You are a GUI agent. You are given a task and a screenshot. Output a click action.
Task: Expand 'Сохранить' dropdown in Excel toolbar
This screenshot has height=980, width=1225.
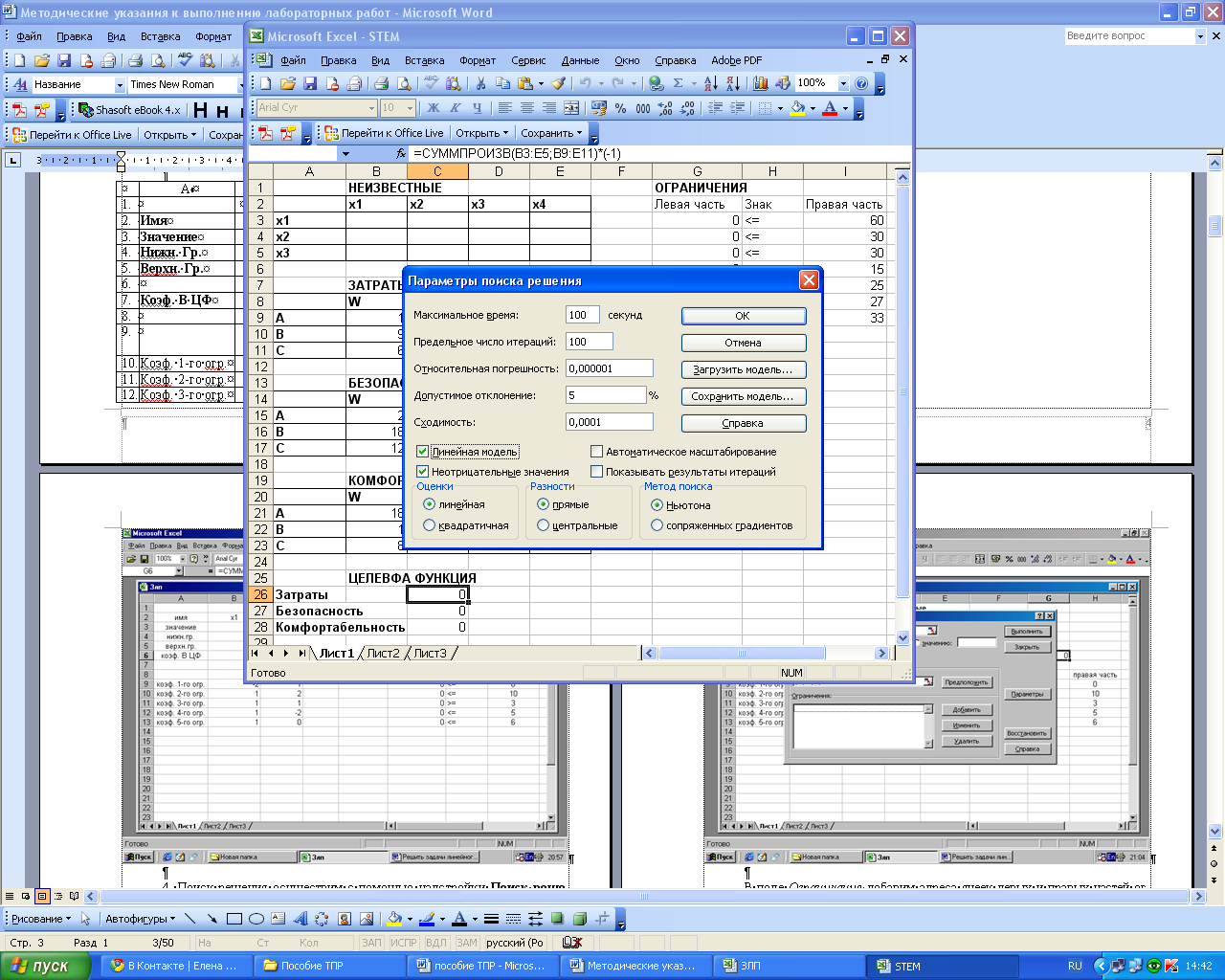click(579, 133)
